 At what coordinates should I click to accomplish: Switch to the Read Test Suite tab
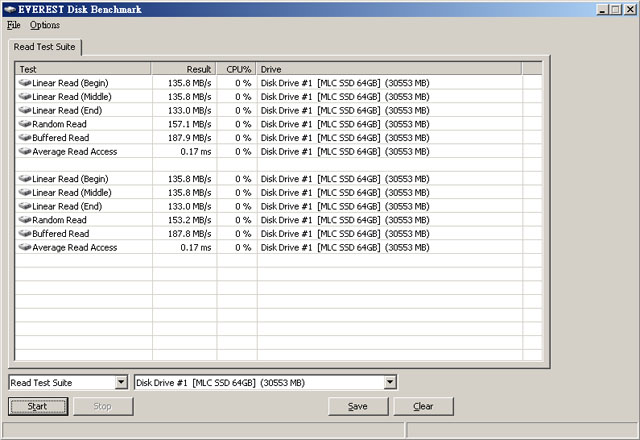(46, 47)
